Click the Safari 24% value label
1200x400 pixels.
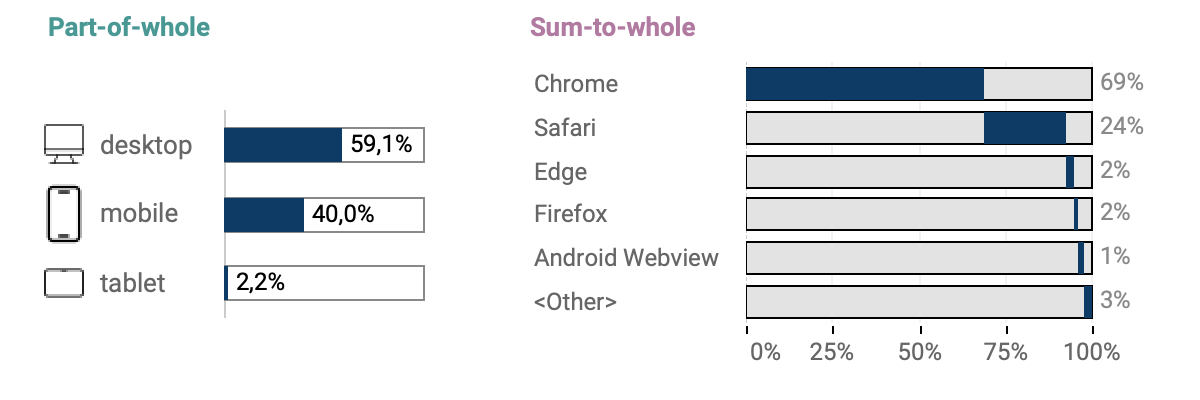pos(1121,127)
